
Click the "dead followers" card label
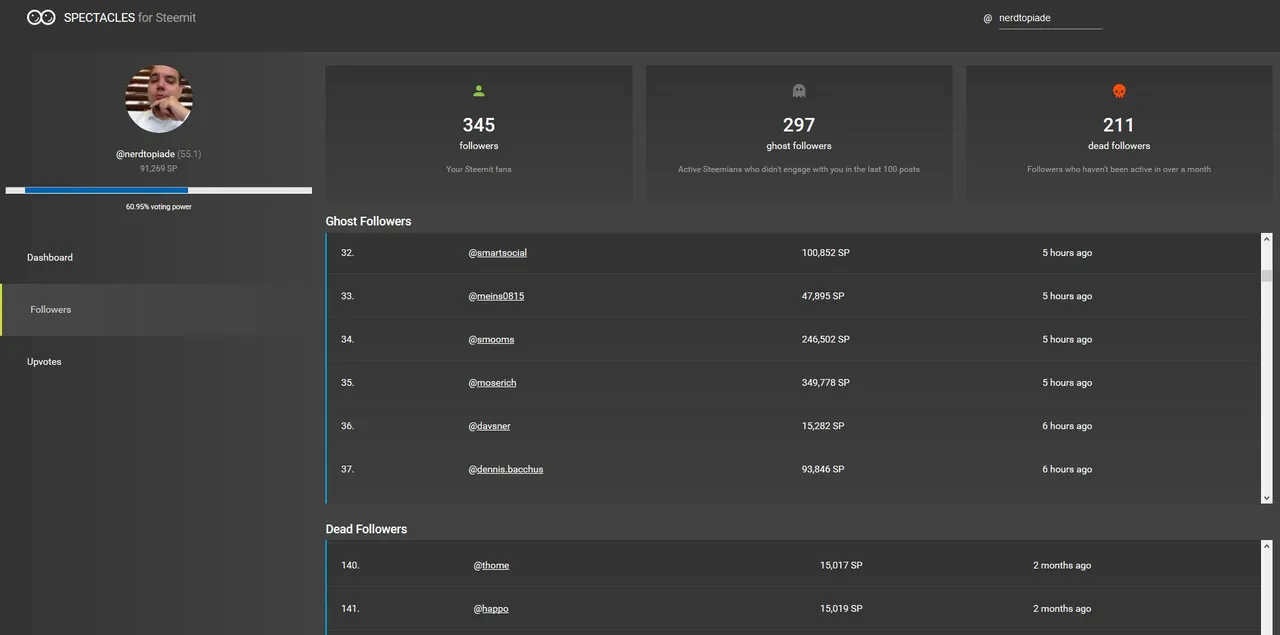(x=1119, y=146)
